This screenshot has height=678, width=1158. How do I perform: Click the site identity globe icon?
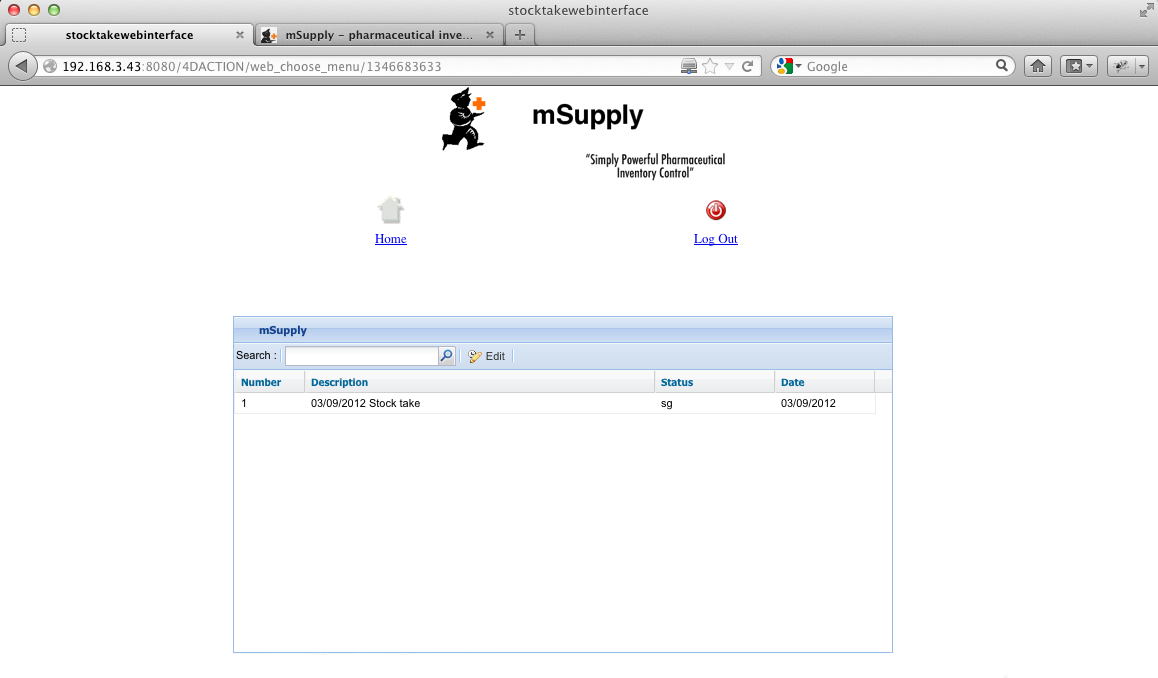[x=50, y=66]
